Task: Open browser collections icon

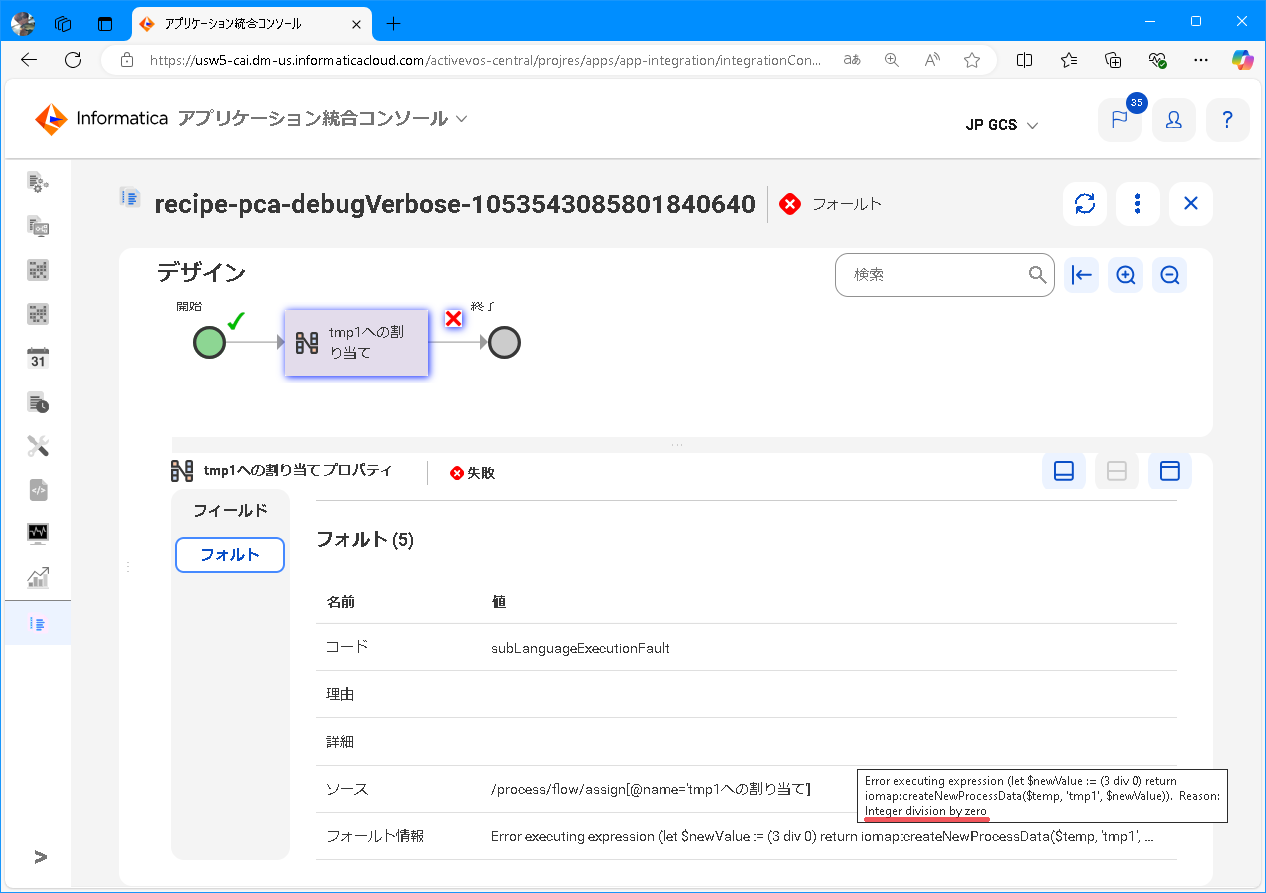Action: tap(1113, 60)
